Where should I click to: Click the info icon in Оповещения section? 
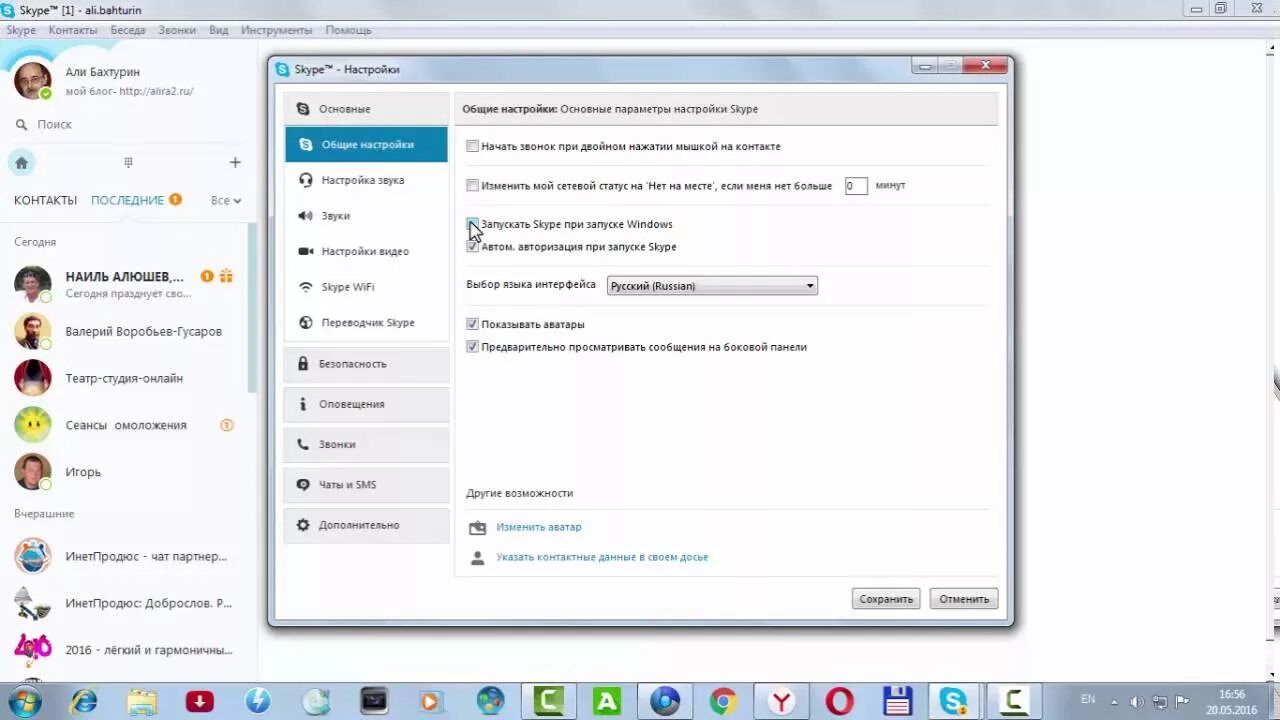click(x=303, y=404)
